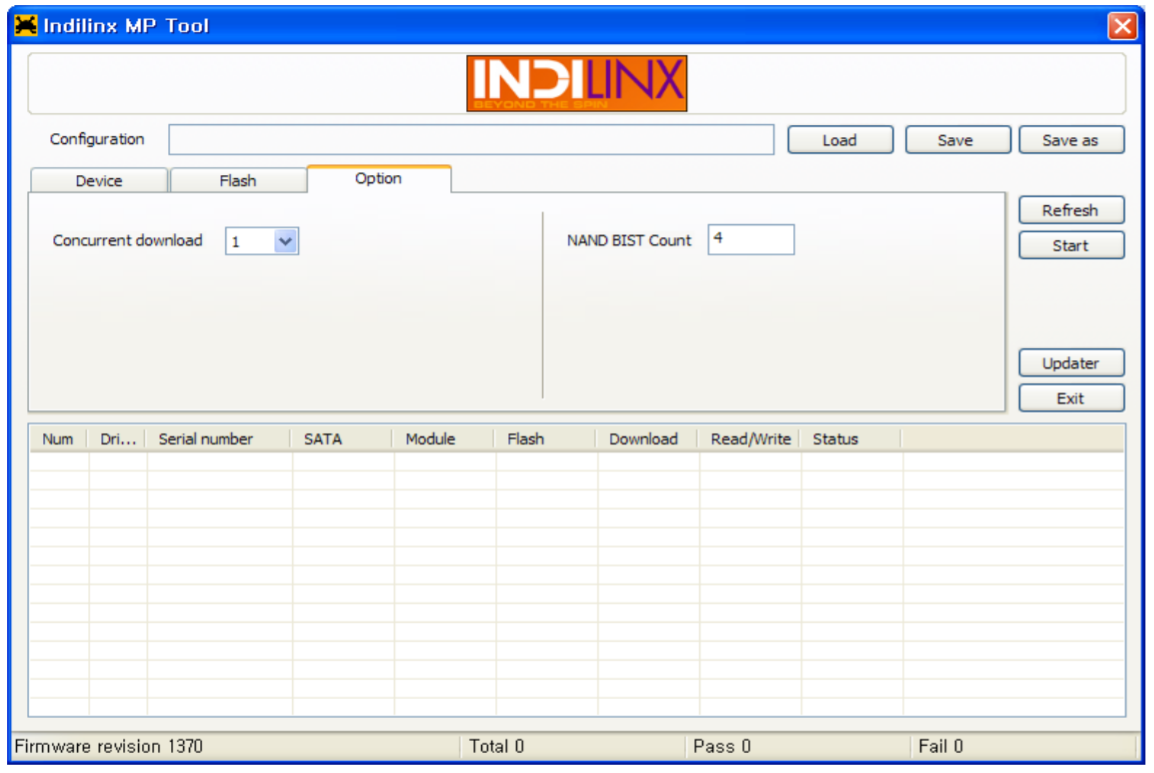This screenshot has width=1154, height=773.
Task: Exit the MP Tool
Action: coord(1071,398)
